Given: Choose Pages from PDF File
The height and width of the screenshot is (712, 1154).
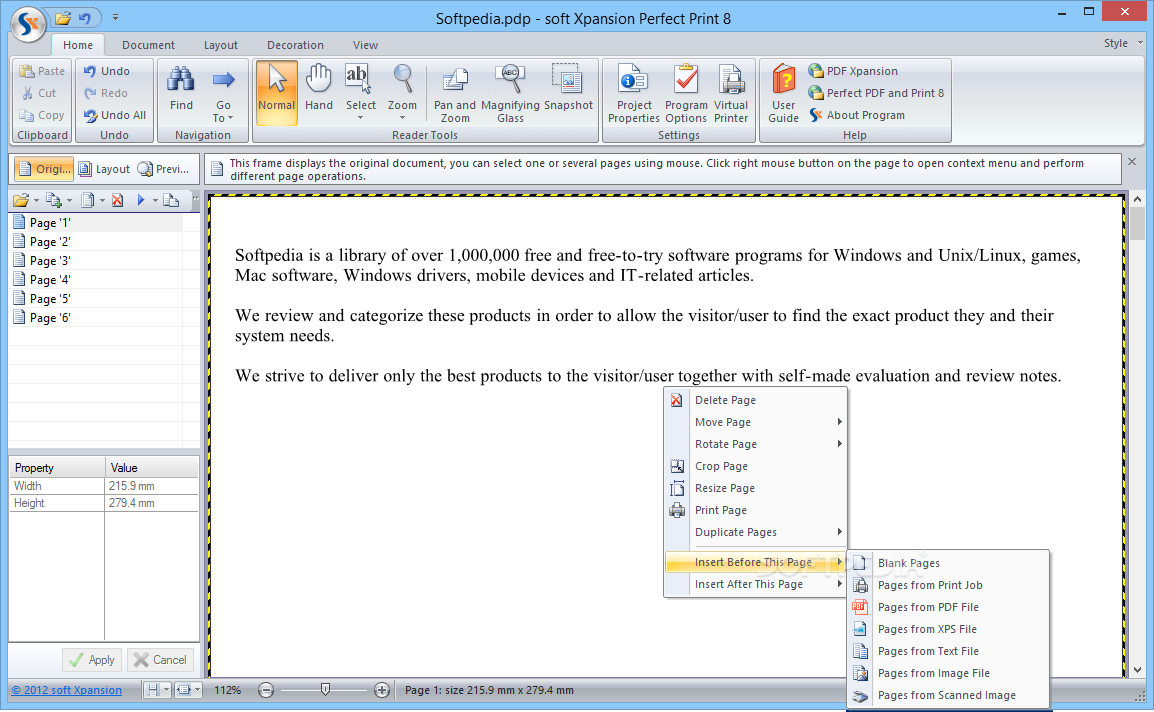Looking at the screenshot, I should coord(948,607).
